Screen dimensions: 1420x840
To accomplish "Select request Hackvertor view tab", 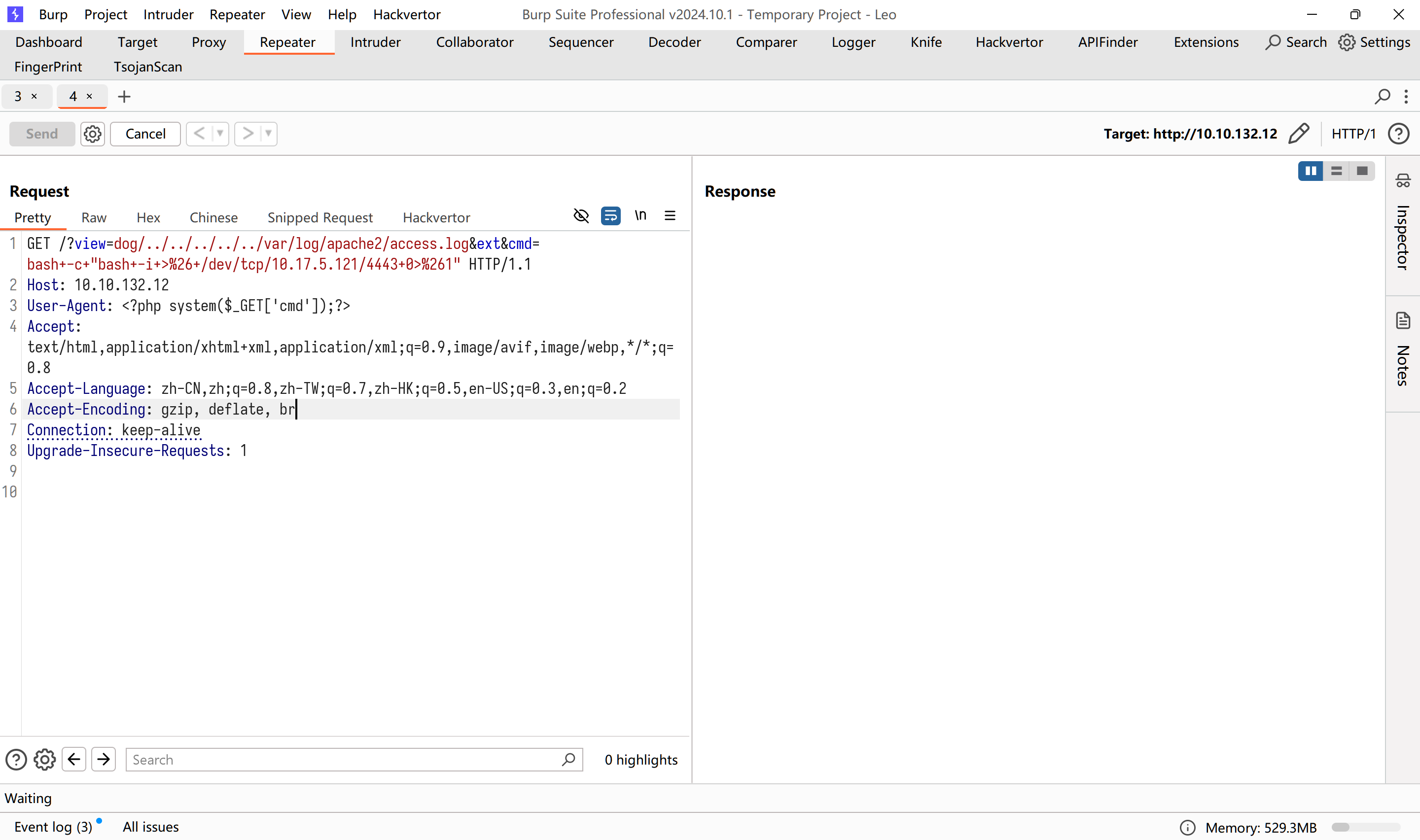I will [436, 218].
